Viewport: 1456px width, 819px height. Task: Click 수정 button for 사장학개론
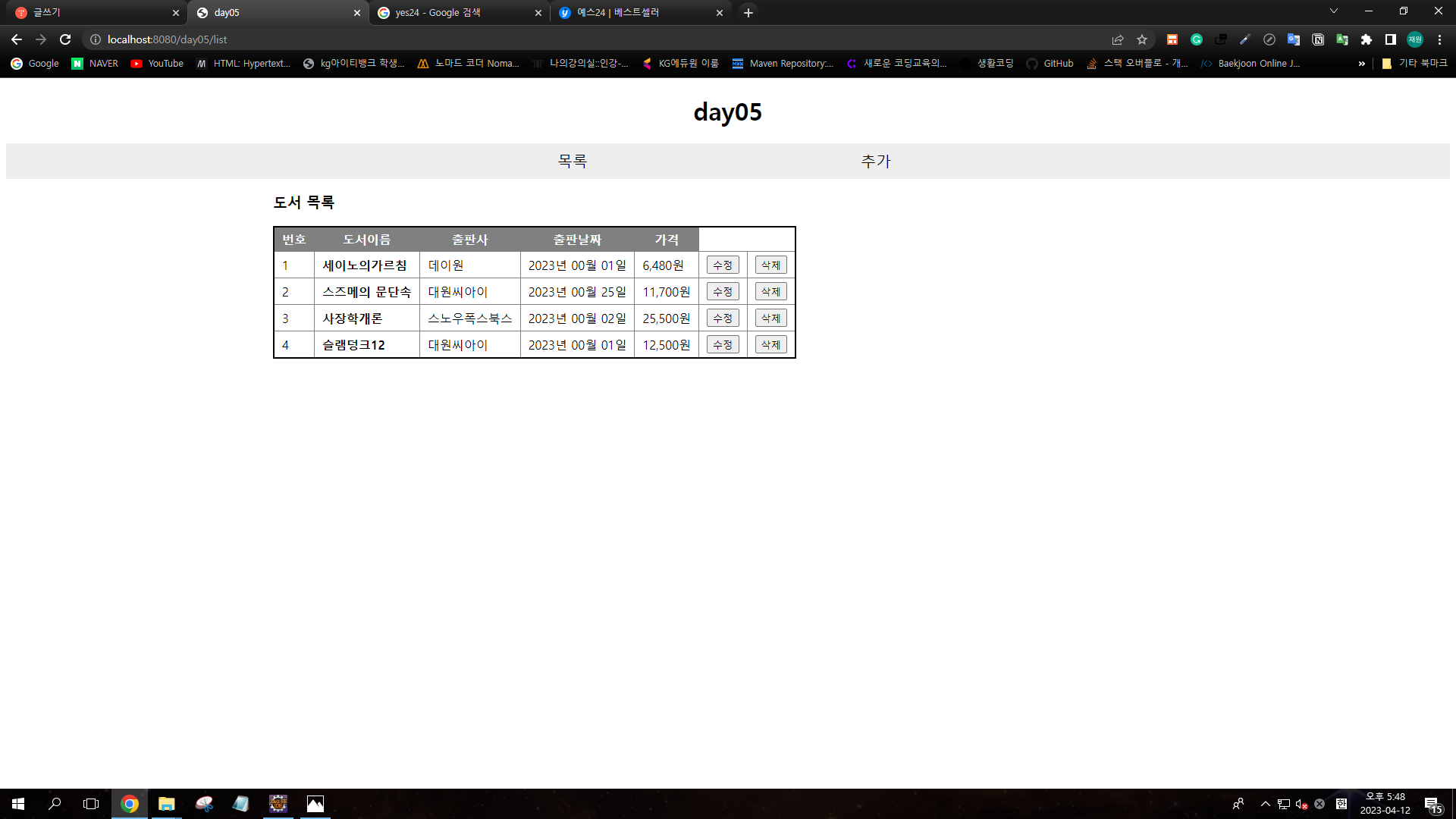(723, 318)
